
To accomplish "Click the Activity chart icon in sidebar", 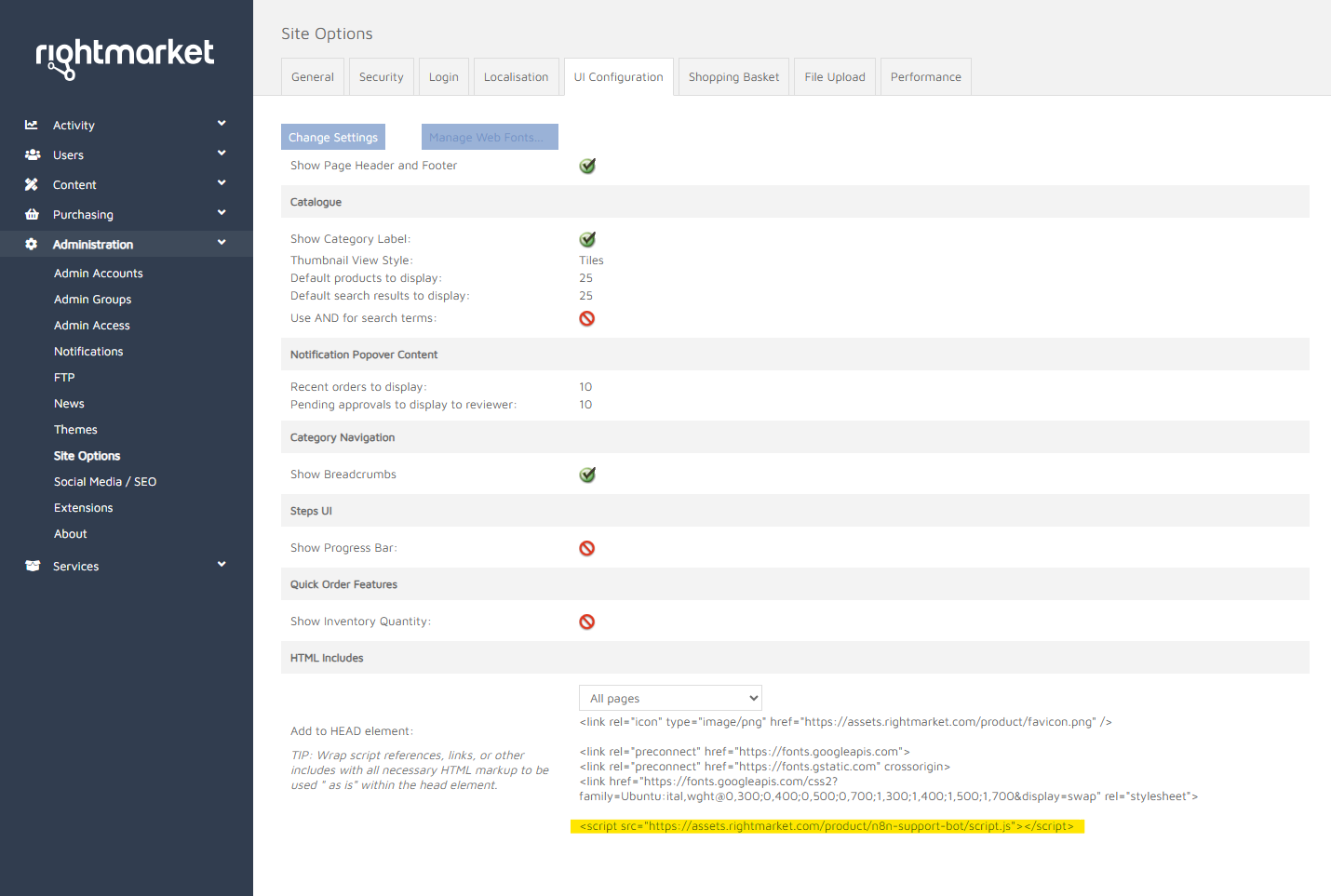I will [x=32, y=125].
